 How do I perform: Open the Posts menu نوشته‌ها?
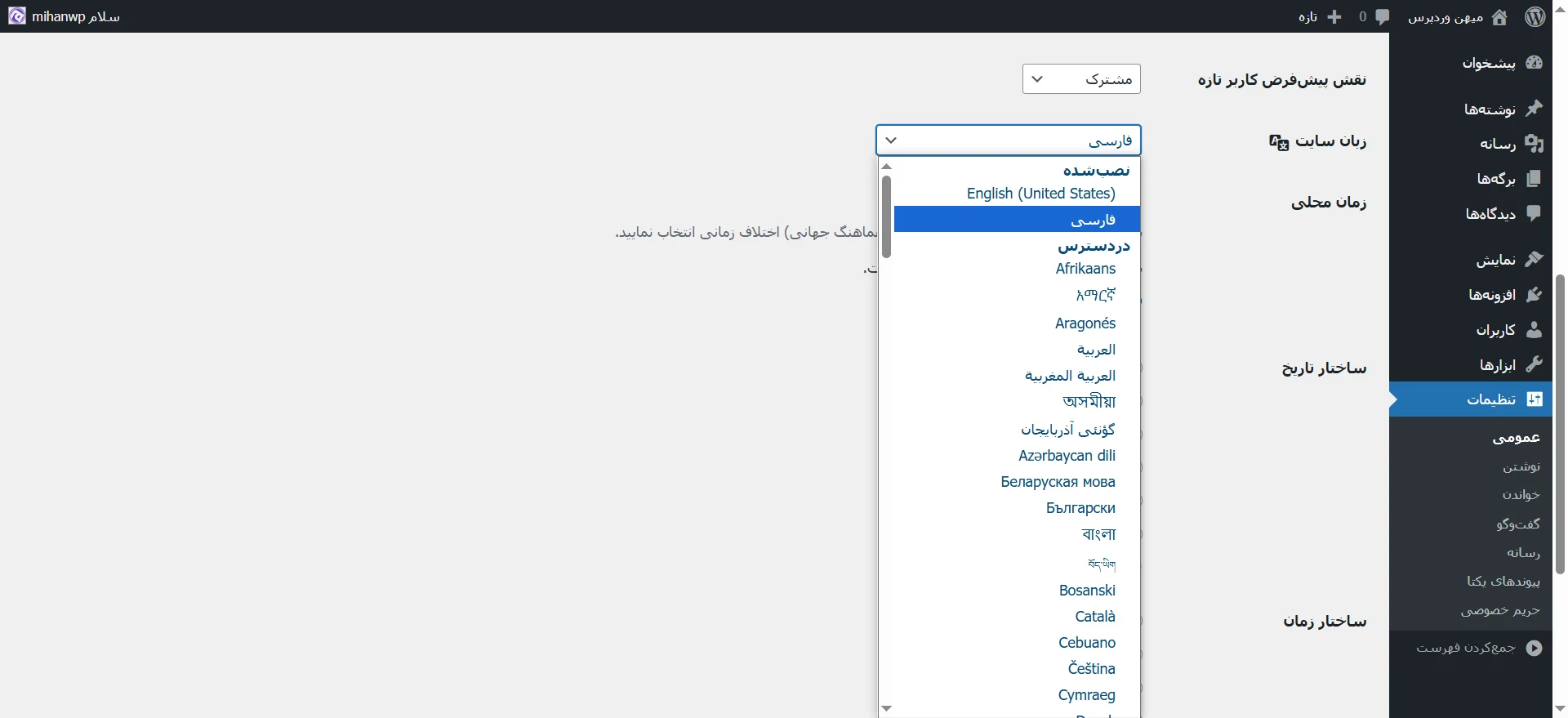(x=1490, y=109)
